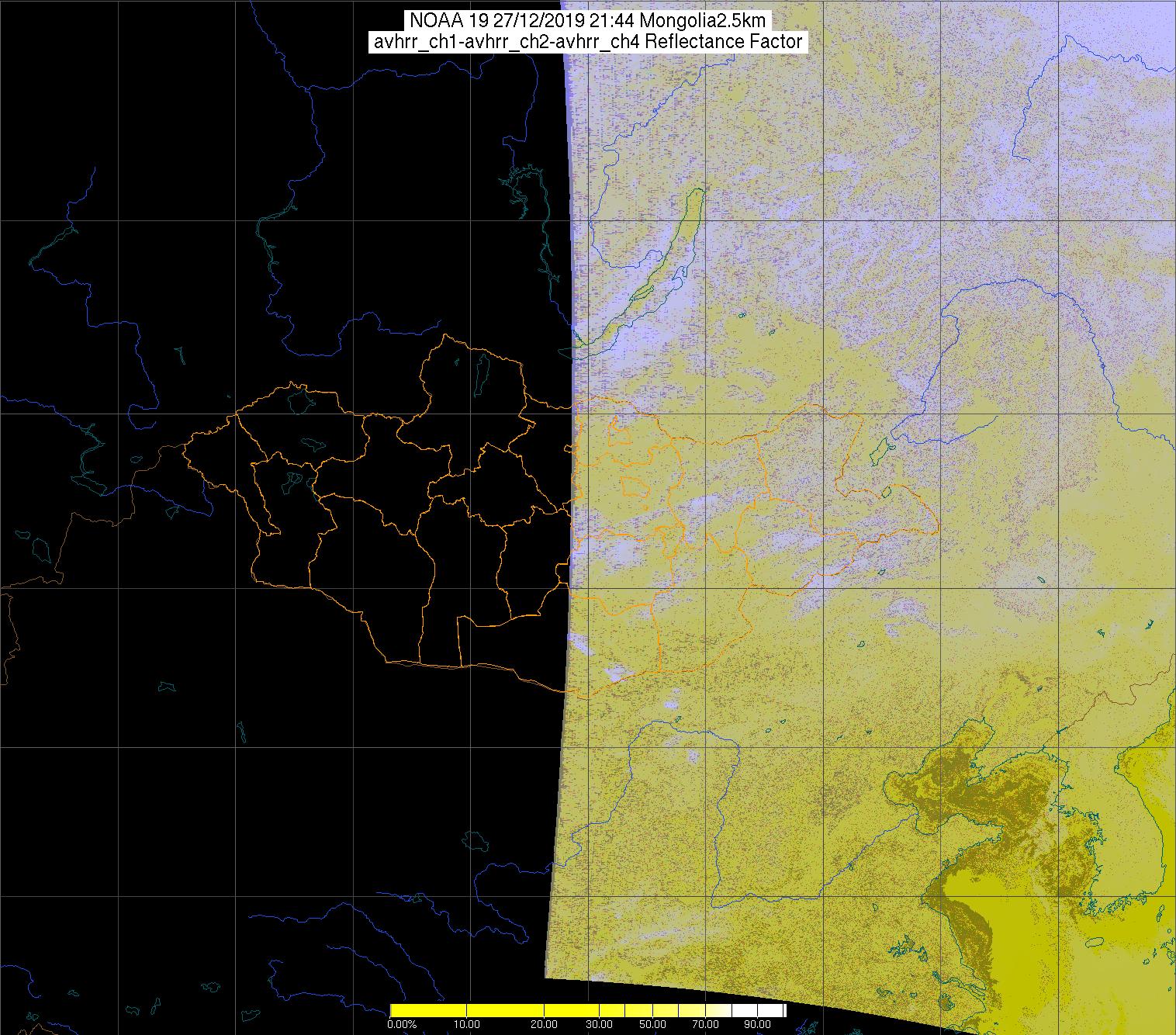This screenshot has width=1176, height=1035.
Task: Click the 'avhrr_ch1-avhrr_ch2-avhrr_ch4 Reflectance Factor' caption
Action: 588,42
